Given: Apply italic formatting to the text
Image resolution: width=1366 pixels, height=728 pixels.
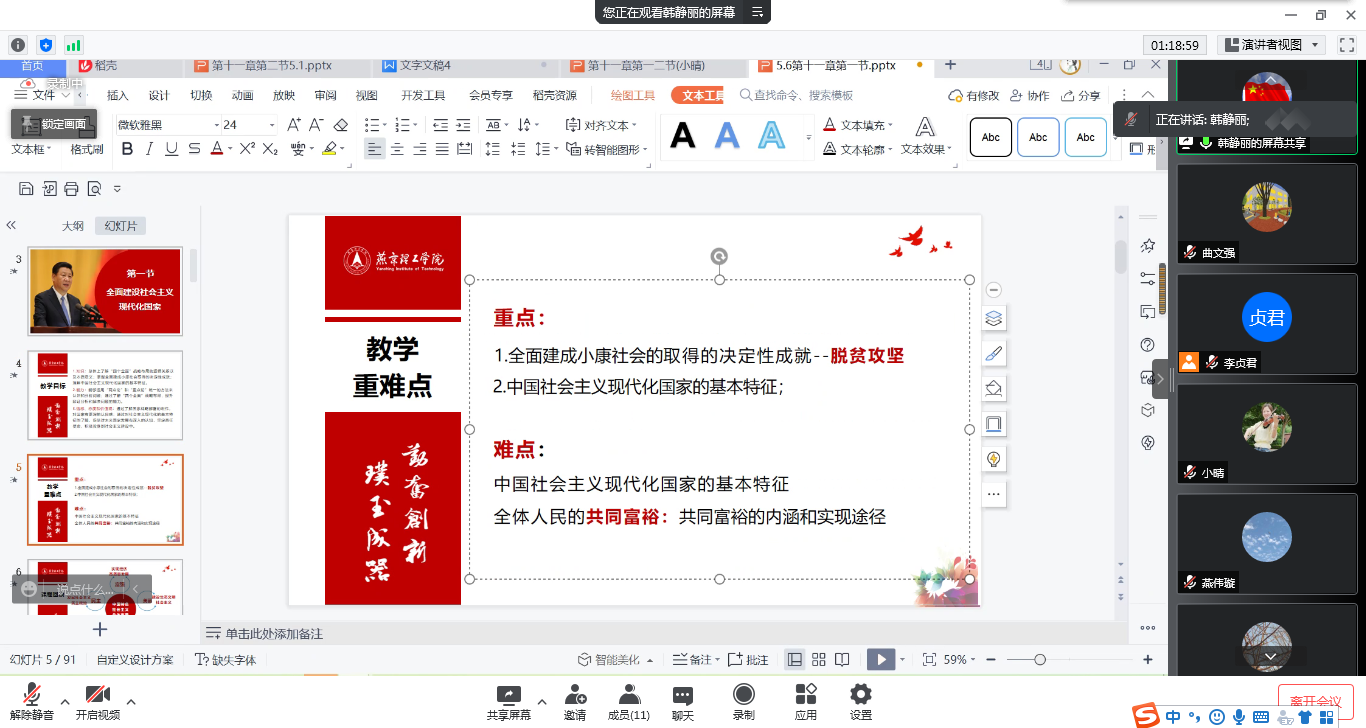Looking at the screenshot, I should [x=149, y=149].
